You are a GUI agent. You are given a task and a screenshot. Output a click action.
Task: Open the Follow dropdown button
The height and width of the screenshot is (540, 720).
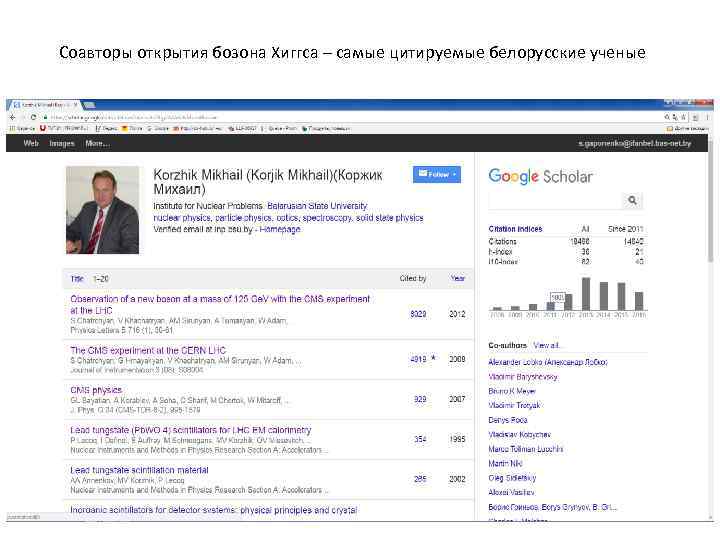(x=436, y=174)
